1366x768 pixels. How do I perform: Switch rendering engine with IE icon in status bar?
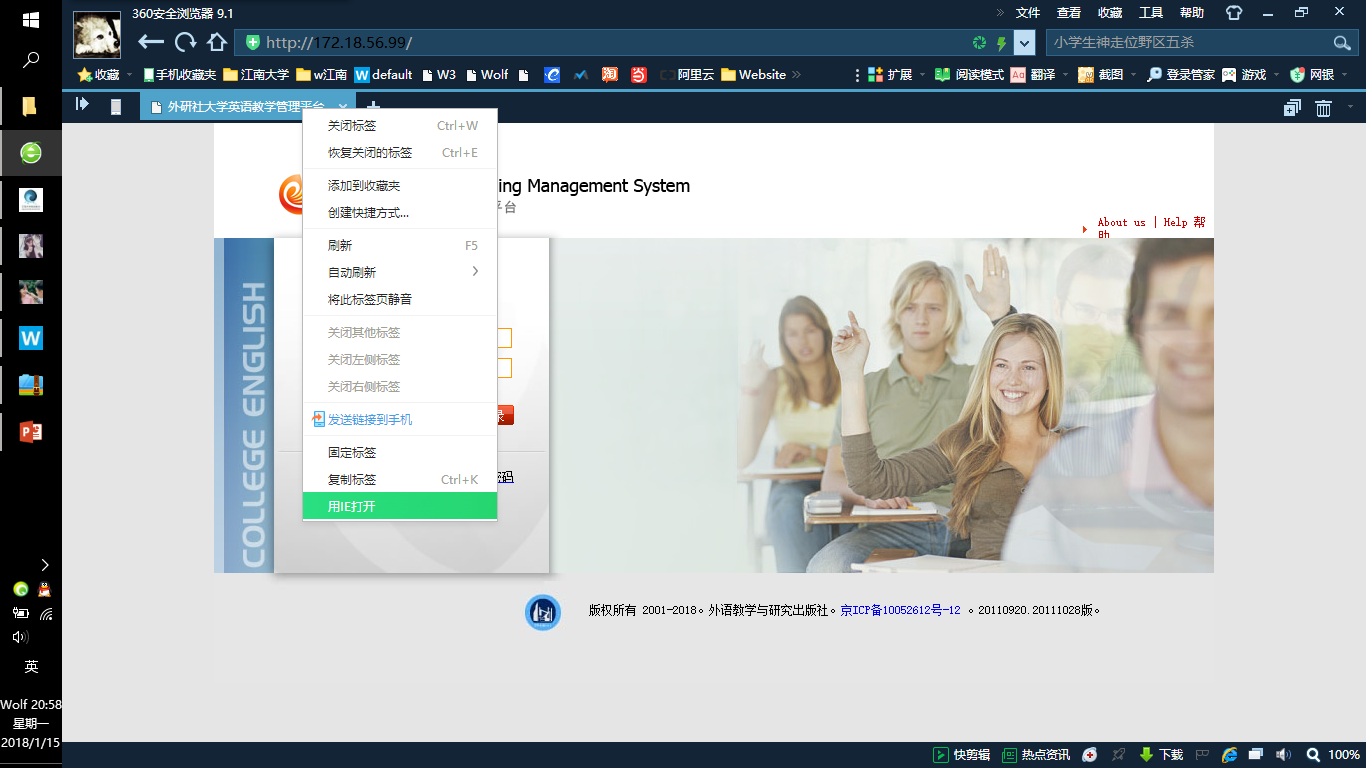click(x=1229, y=755)
